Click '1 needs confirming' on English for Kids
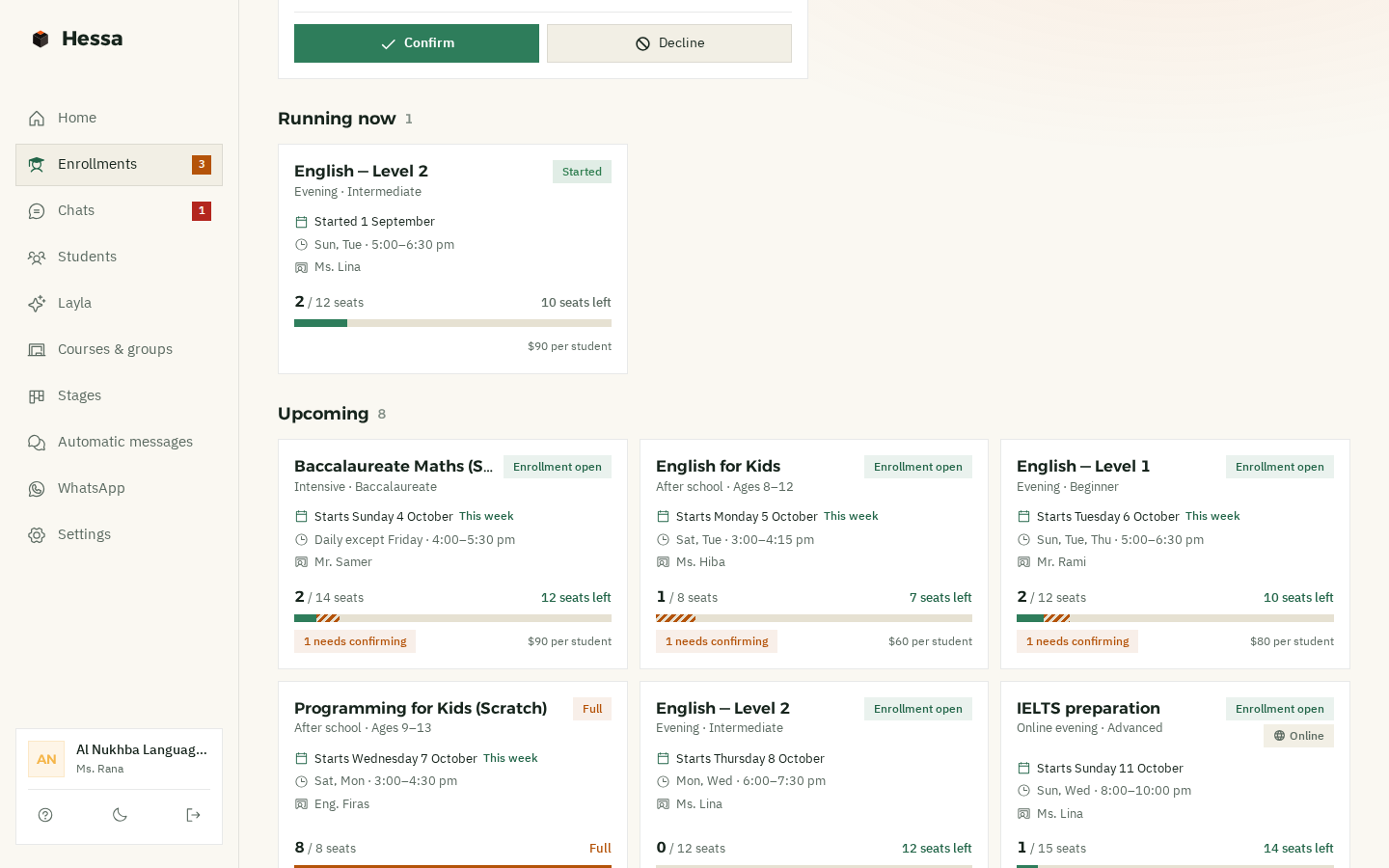1389x868 pixels. point(717,641)
